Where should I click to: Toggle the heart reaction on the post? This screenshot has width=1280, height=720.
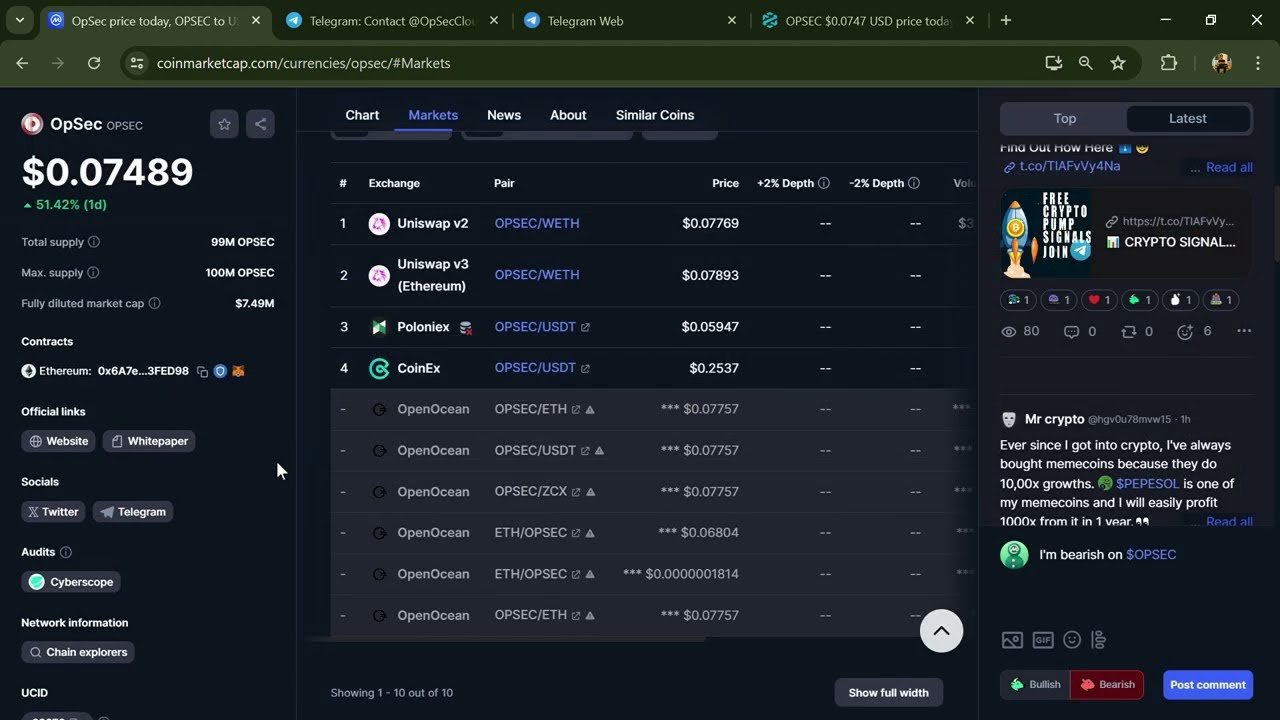[x=1100, y=300]
